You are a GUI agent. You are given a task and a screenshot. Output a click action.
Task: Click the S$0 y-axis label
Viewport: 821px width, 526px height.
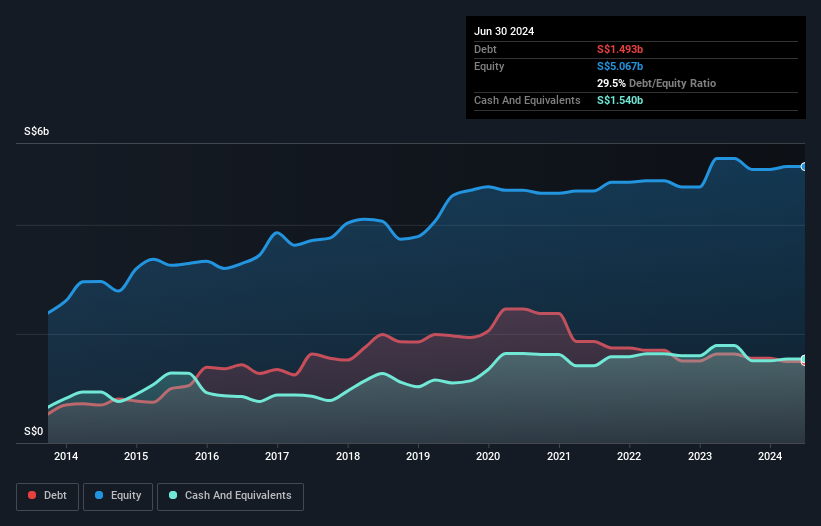point(34,431)
